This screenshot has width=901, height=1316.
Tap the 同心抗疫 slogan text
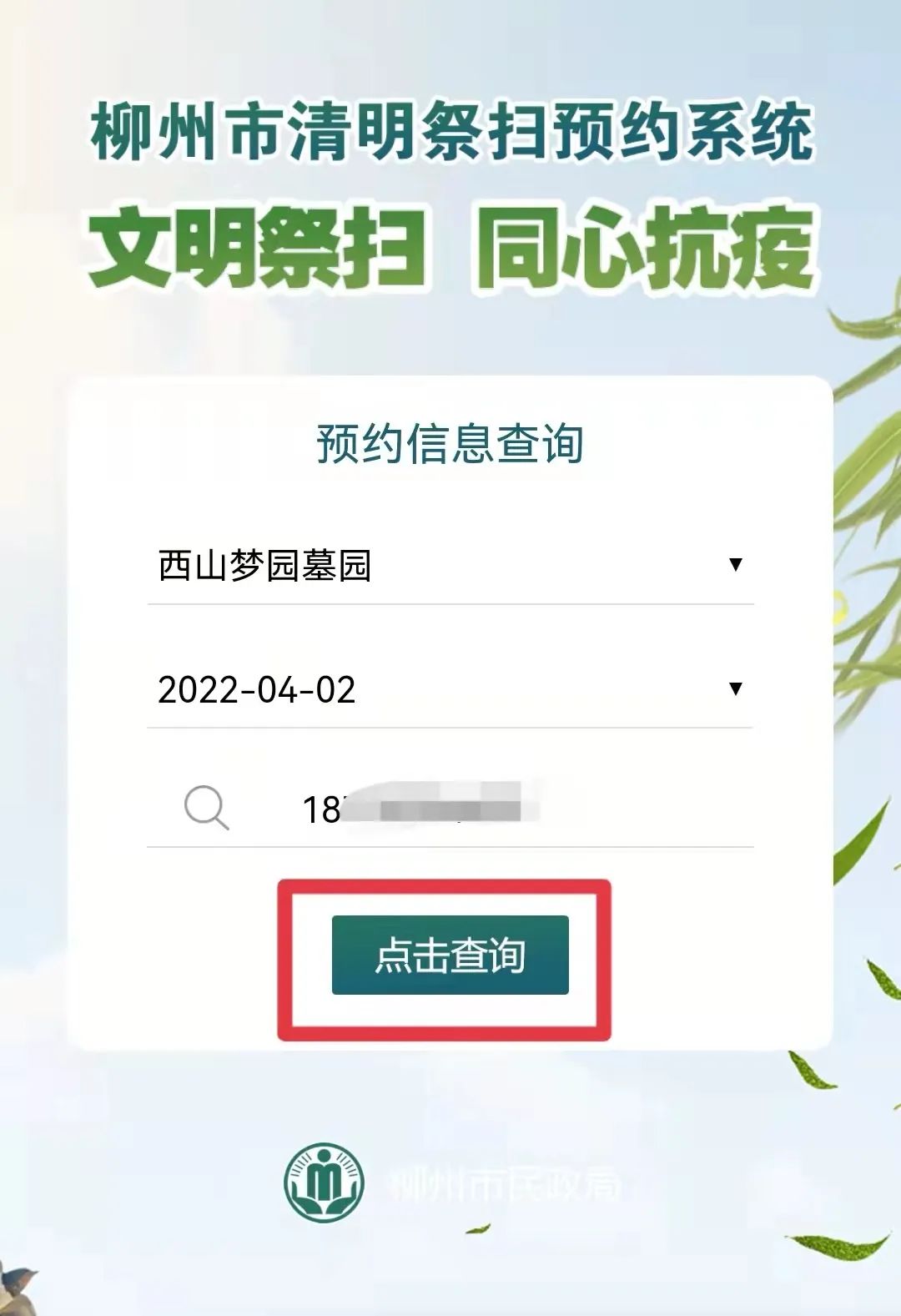pyautogui.click(x=646, y=248)
